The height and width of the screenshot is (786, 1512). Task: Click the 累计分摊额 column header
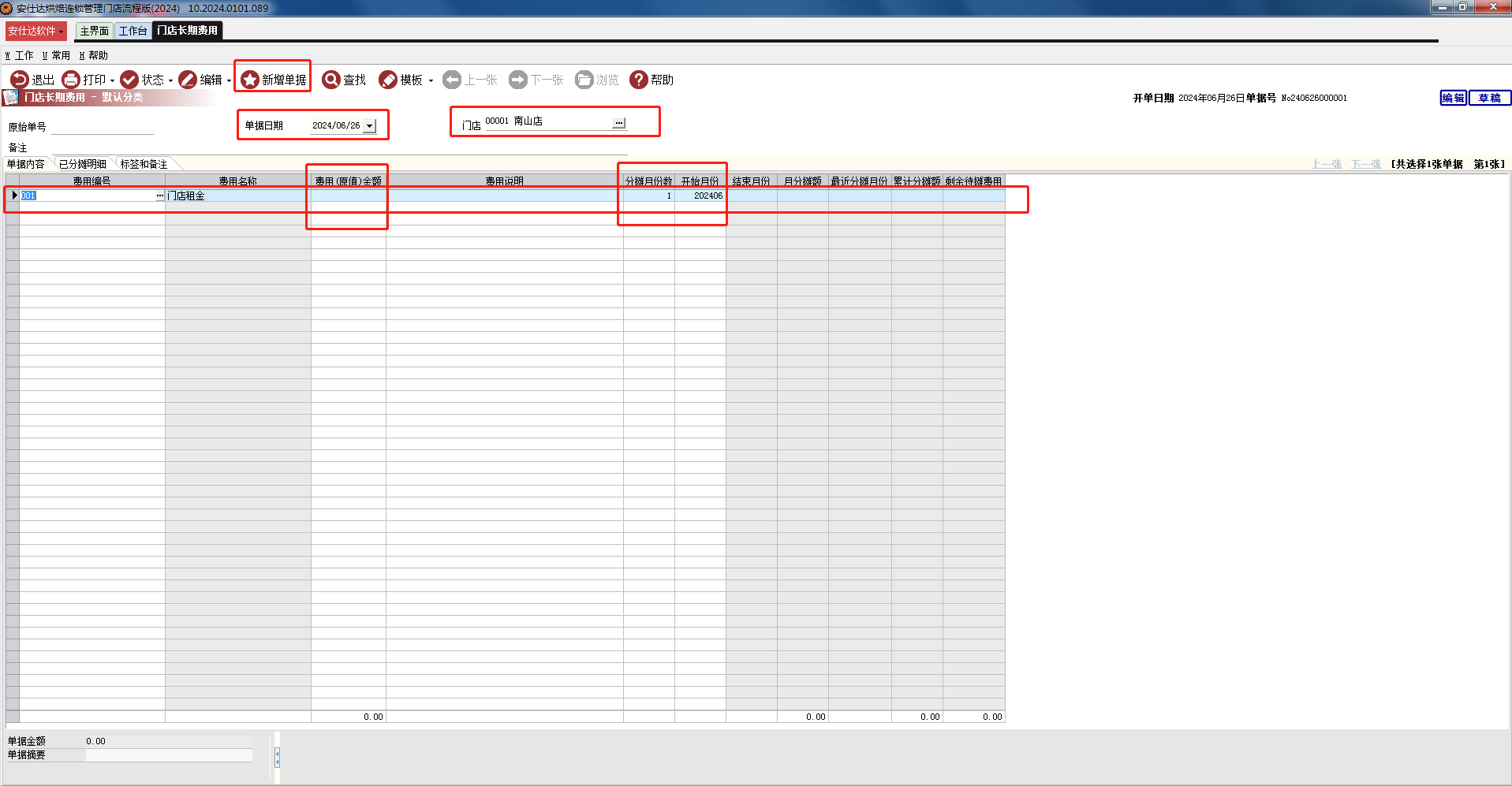[917, 181]
